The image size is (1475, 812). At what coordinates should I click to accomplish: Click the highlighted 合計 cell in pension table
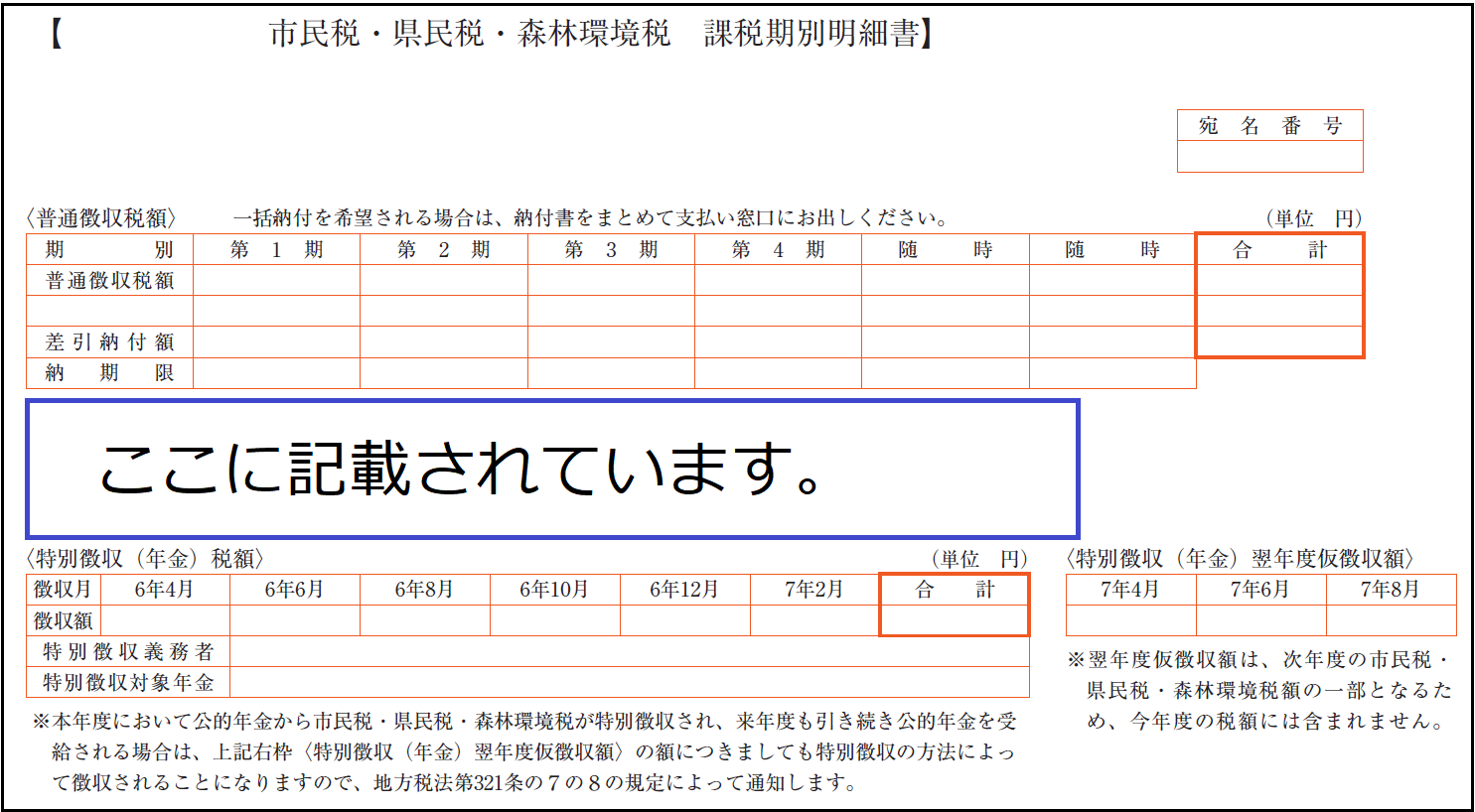coord(954,589)
